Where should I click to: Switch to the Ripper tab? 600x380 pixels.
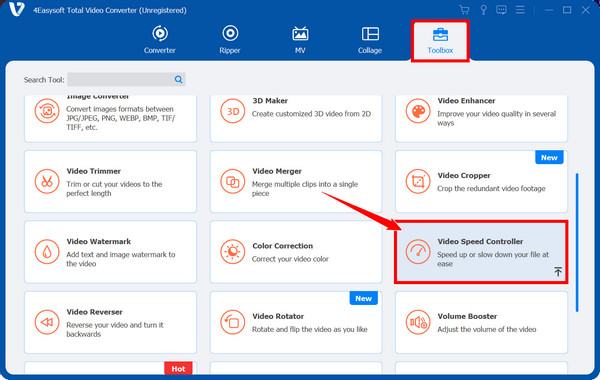click(230, 40)
